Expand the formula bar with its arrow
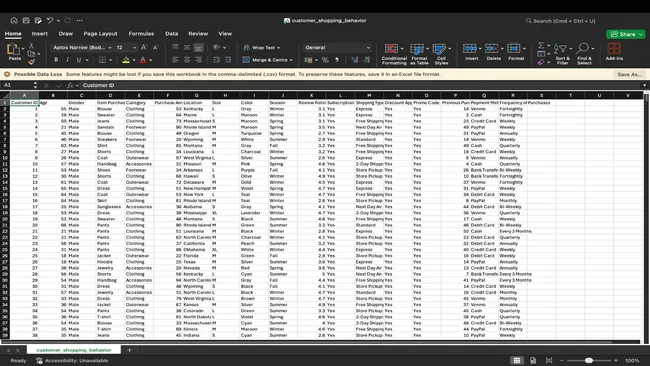The height and width of the screenshot is (366, 650). (645, 85)
